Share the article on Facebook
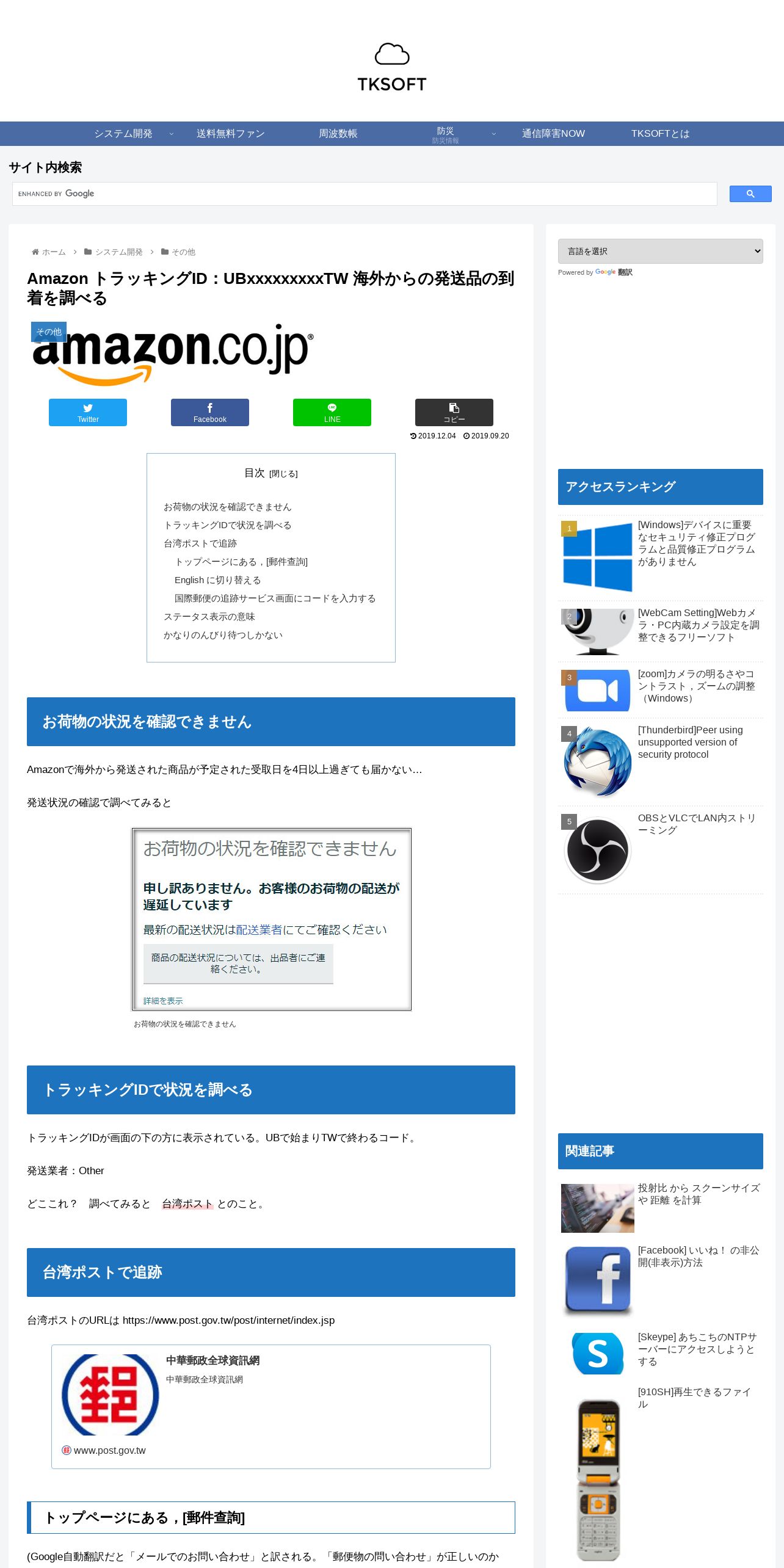 pyautogui.click(x=210, y=412)
